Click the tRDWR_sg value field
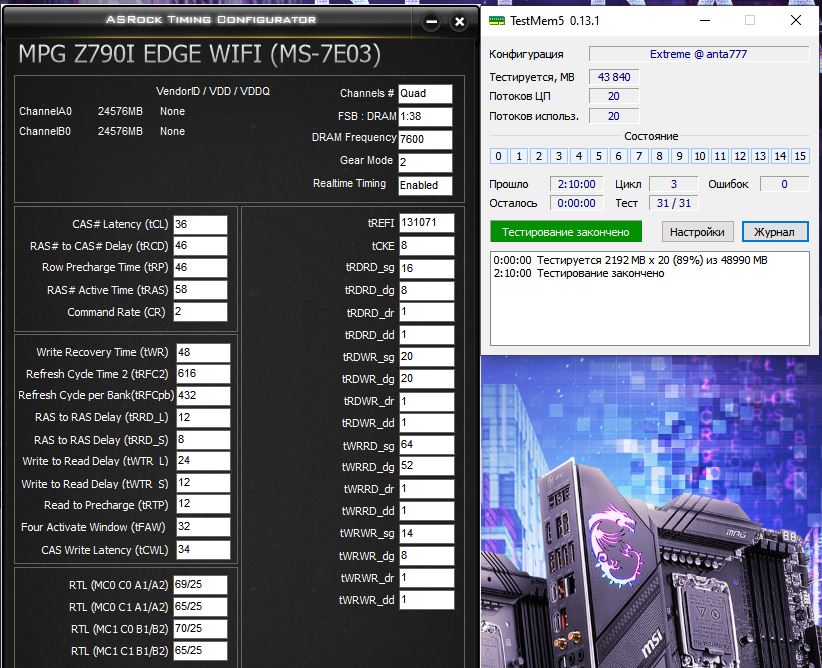The height and width of the screenshot is (668, 822). pos(427,357)
